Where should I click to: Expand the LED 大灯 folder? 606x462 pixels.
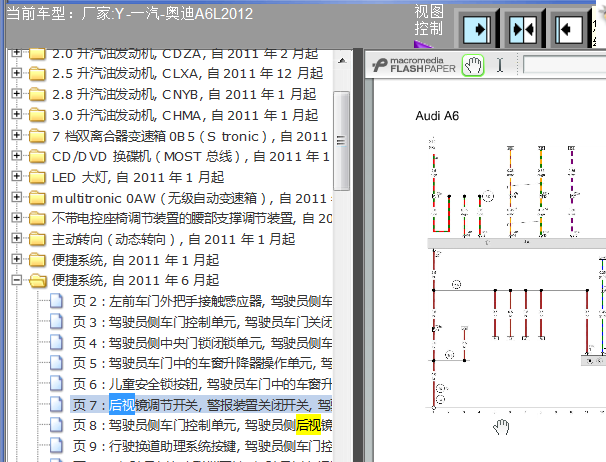[17, 176]
